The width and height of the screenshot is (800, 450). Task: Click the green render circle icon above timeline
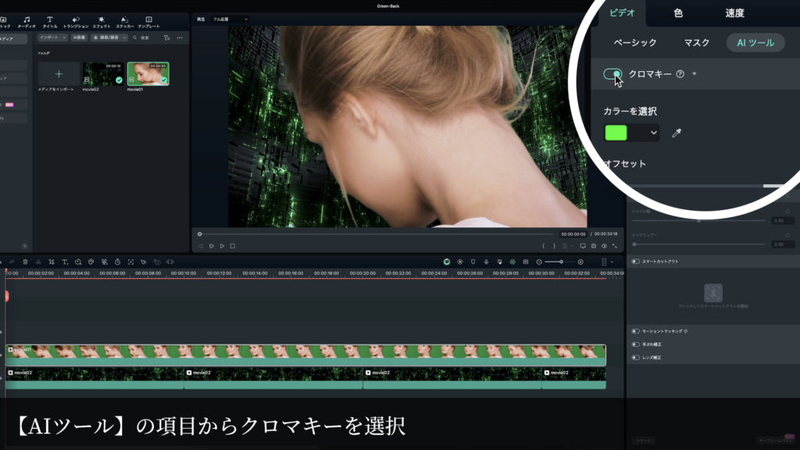pos(447,262)
